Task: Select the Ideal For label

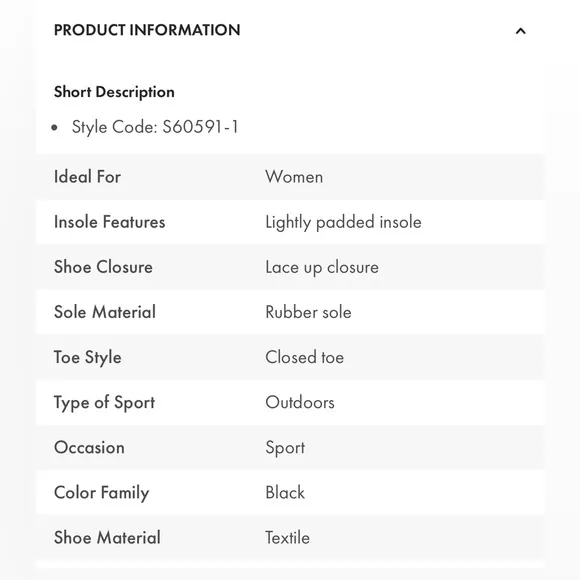Action: pyautogui.click(x=87, y=176)
